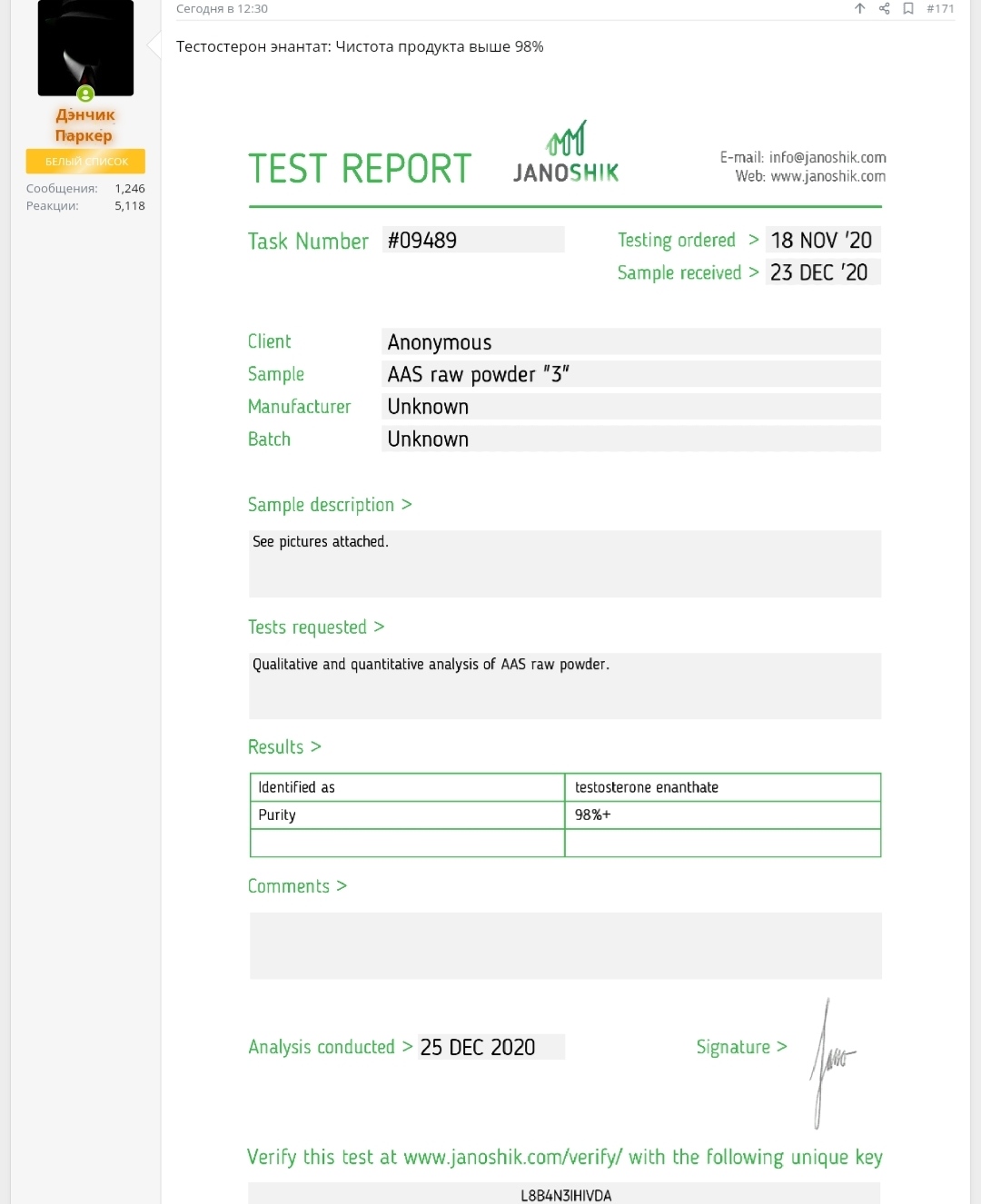The height and width of the screenshot is (1204, 981).
Task: Click the www.janoshik.com web address
Action: click(827, 176)
